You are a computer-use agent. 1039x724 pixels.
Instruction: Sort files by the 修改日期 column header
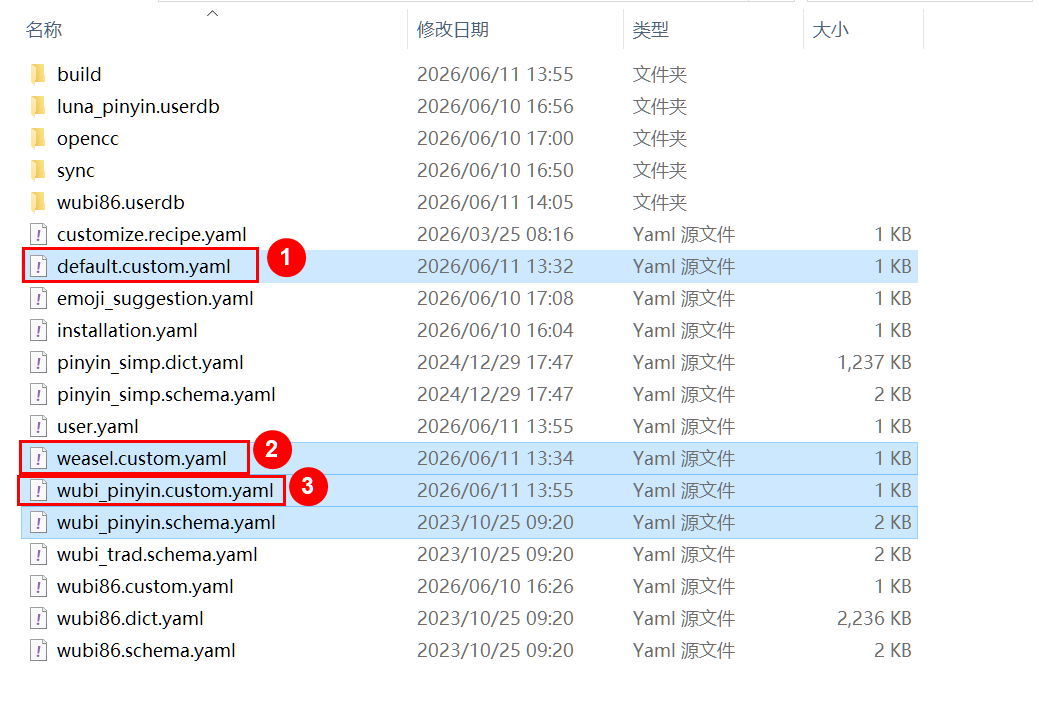[x=453, y=30]
